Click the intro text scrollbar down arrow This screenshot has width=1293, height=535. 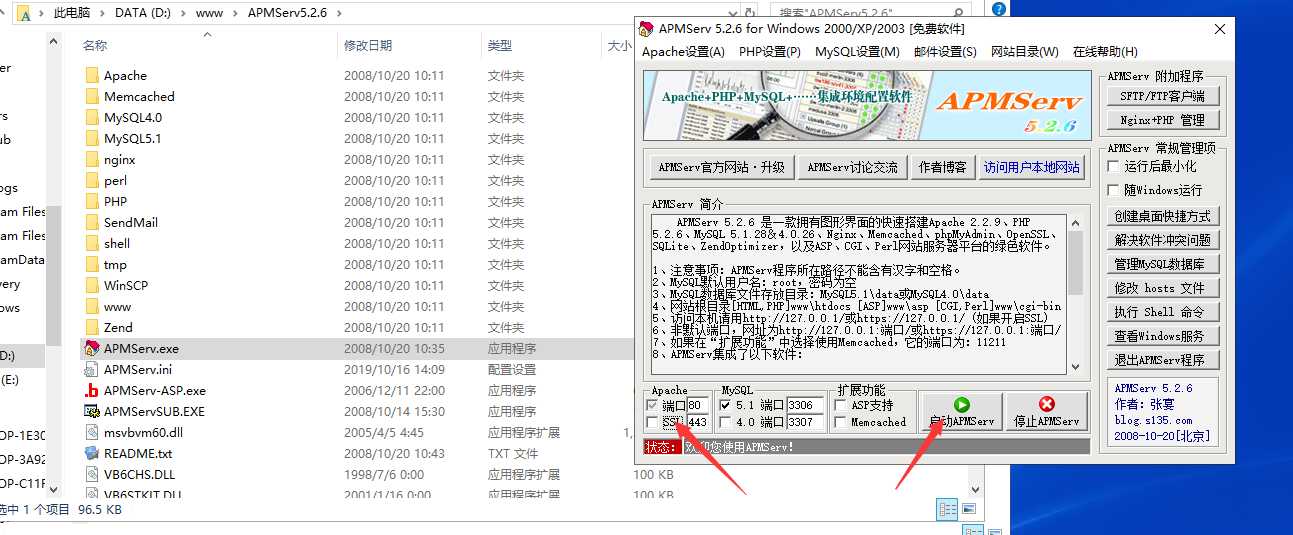pos(1075,367)
